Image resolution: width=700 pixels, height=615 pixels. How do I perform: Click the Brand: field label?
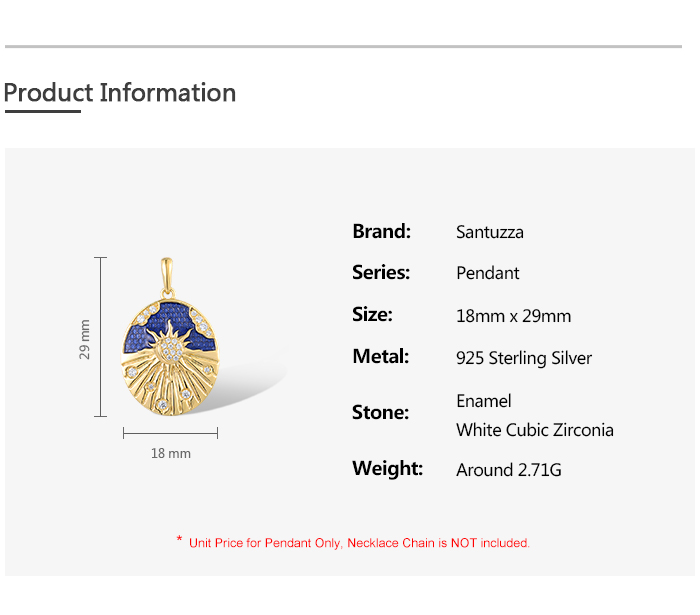[x=381, y=231]
